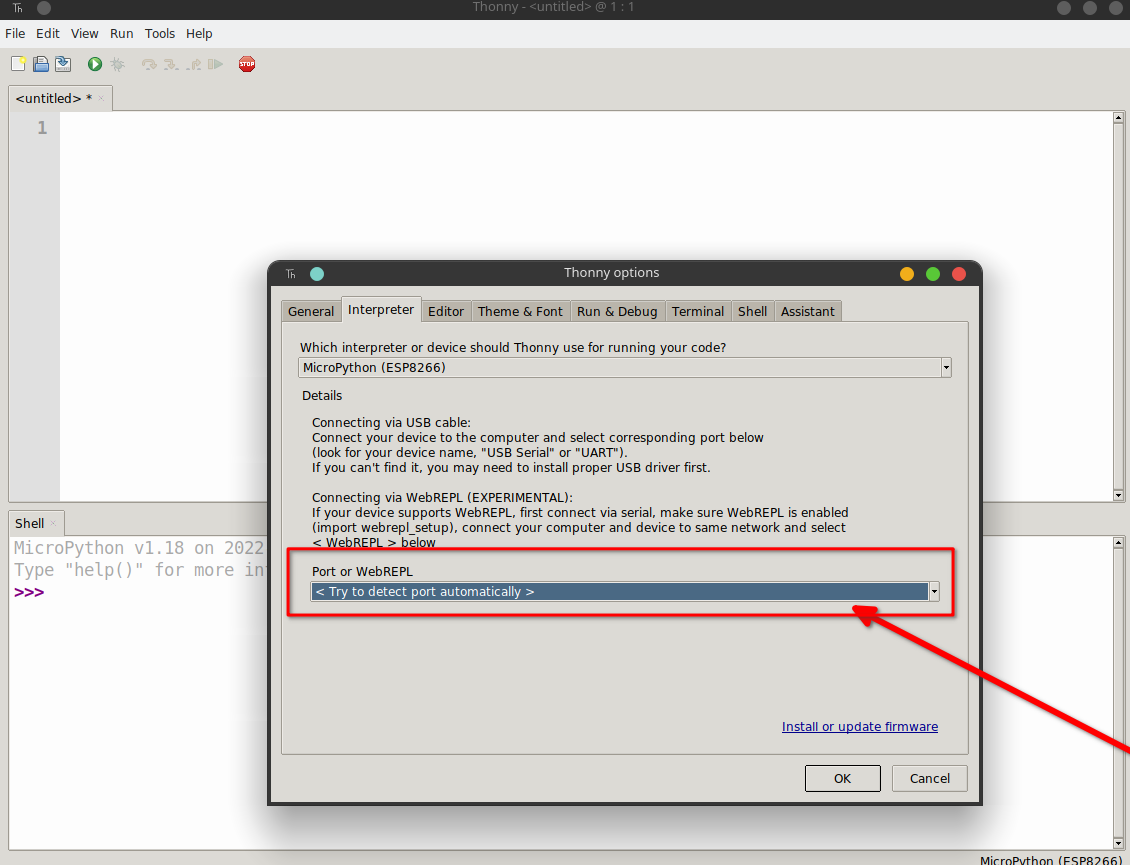Click the Thonny logo icon in the main title bar
Viewport: 1130px width, 865px height.
coord(18,8)
